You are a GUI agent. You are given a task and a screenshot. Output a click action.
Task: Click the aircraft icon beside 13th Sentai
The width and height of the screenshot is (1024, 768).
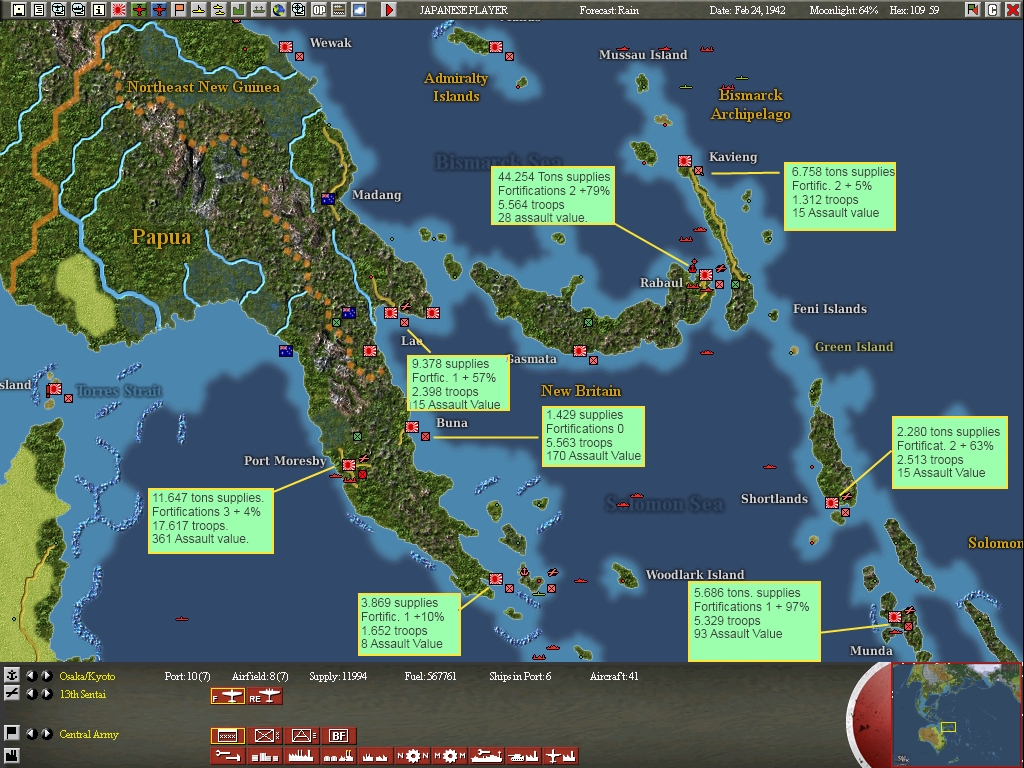[11, 694]
